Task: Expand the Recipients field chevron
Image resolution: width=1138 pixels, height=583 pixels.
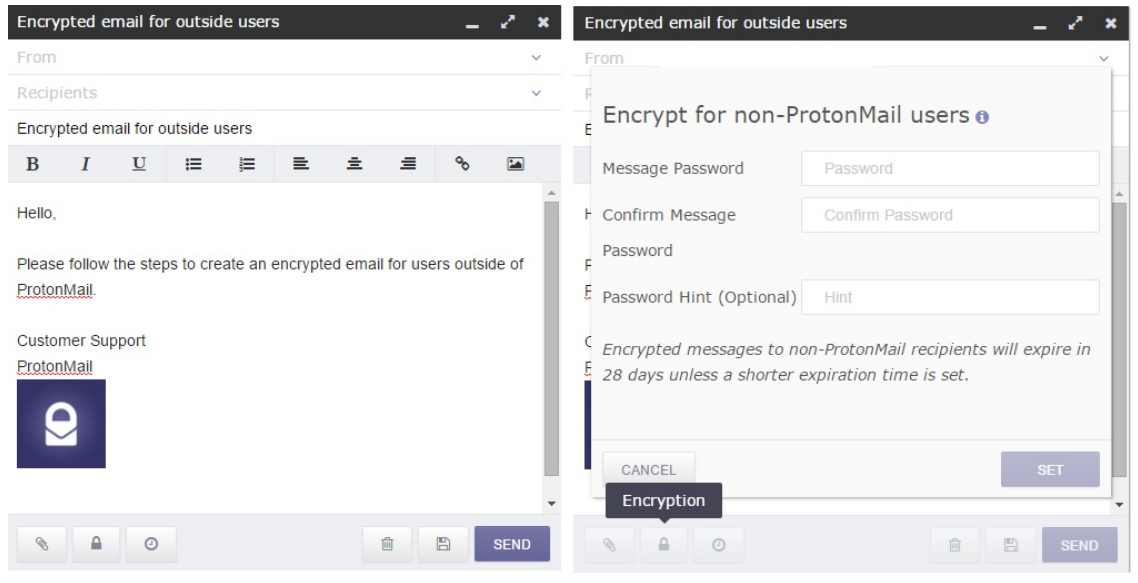Action: 536,93
